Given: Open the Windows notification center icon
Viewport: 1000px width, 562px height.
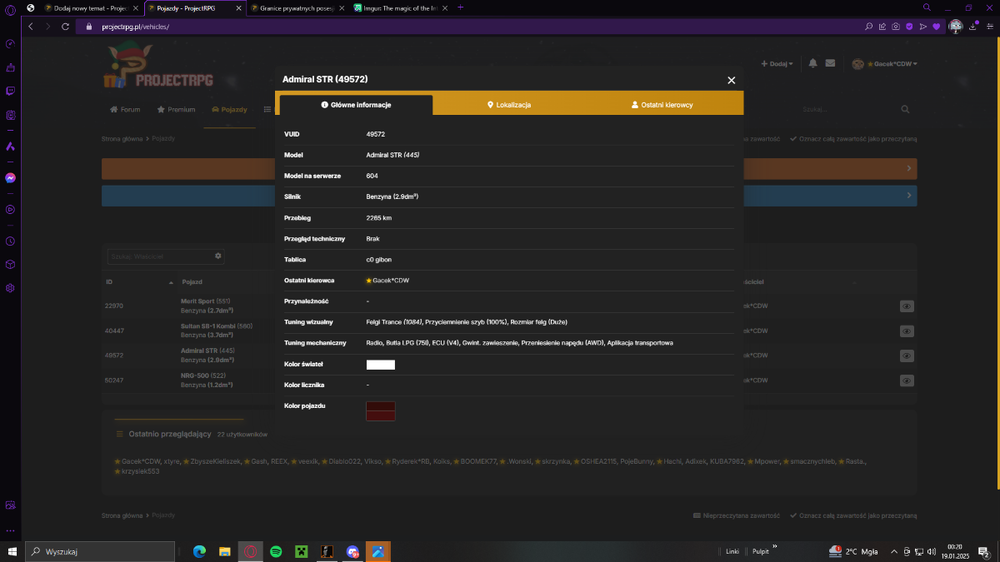Looking at the screenshot, I should tap(984, 552).
